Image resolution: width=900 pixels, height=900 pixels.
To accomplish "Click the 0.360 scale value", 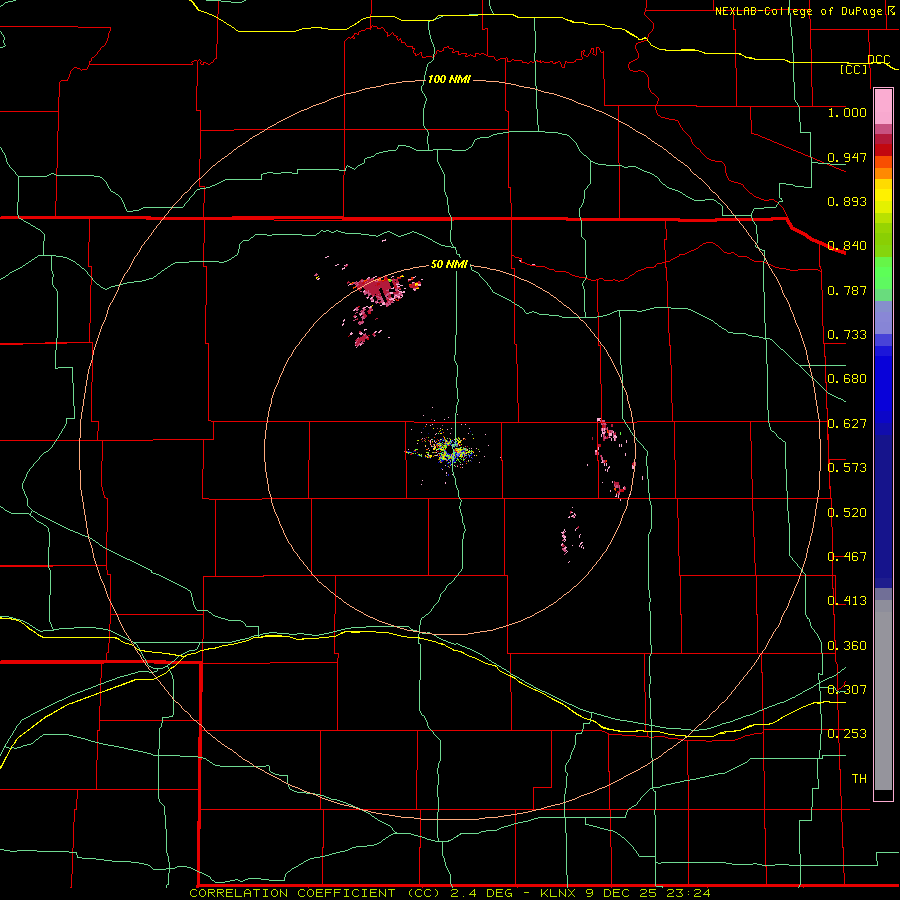I will coord(847,646).
